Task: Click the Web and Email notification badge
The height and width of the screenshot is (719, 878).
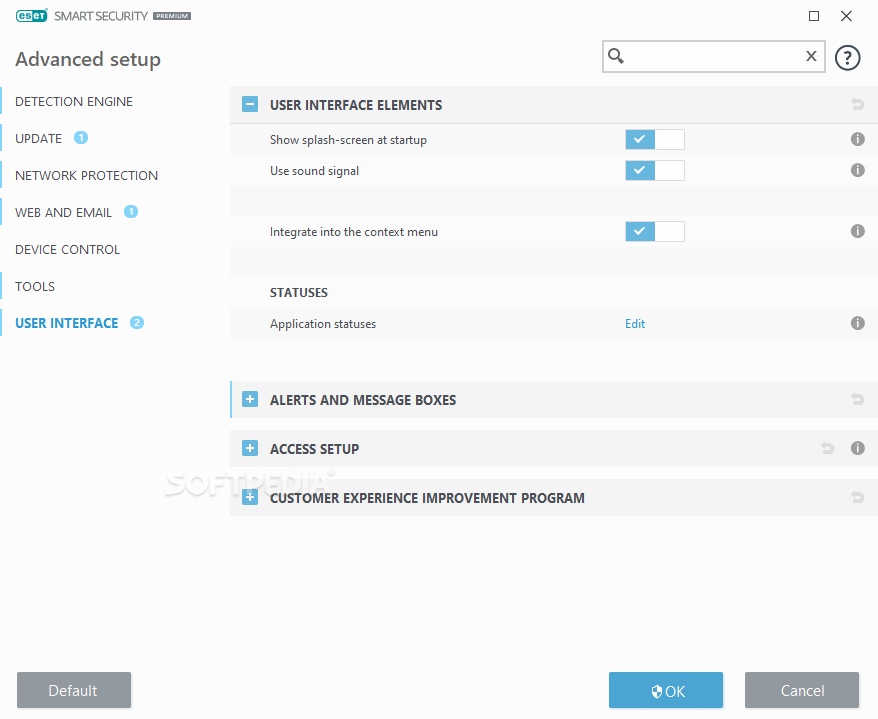Action: click(131, 212)
